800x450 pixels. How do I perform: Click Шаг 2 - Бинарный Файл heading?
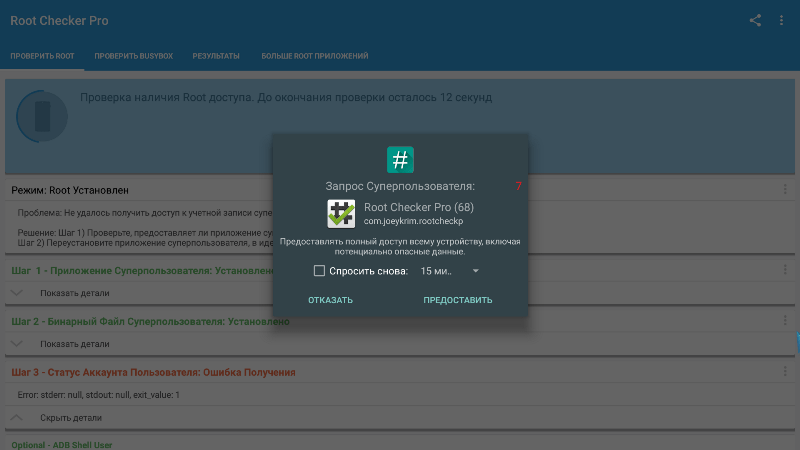(151, 321)
